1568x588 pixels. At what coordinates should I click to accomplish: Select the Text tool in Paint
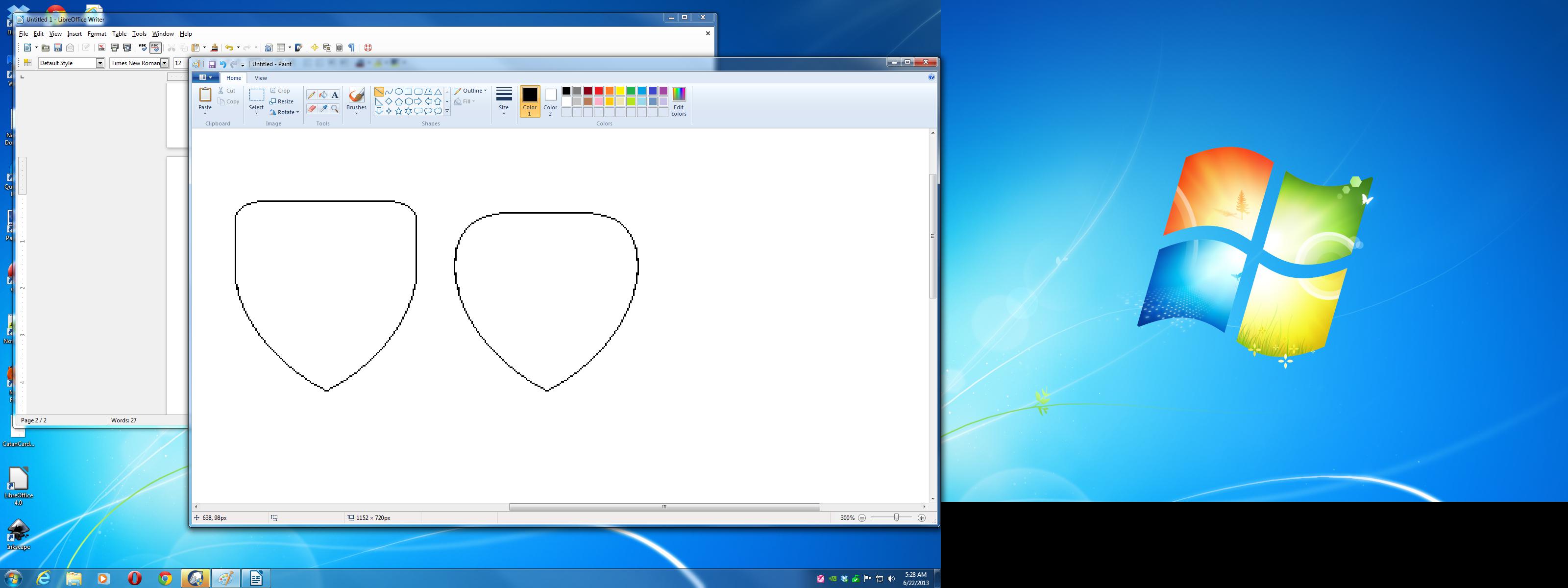pyautogui.click(x=335, y=95)
